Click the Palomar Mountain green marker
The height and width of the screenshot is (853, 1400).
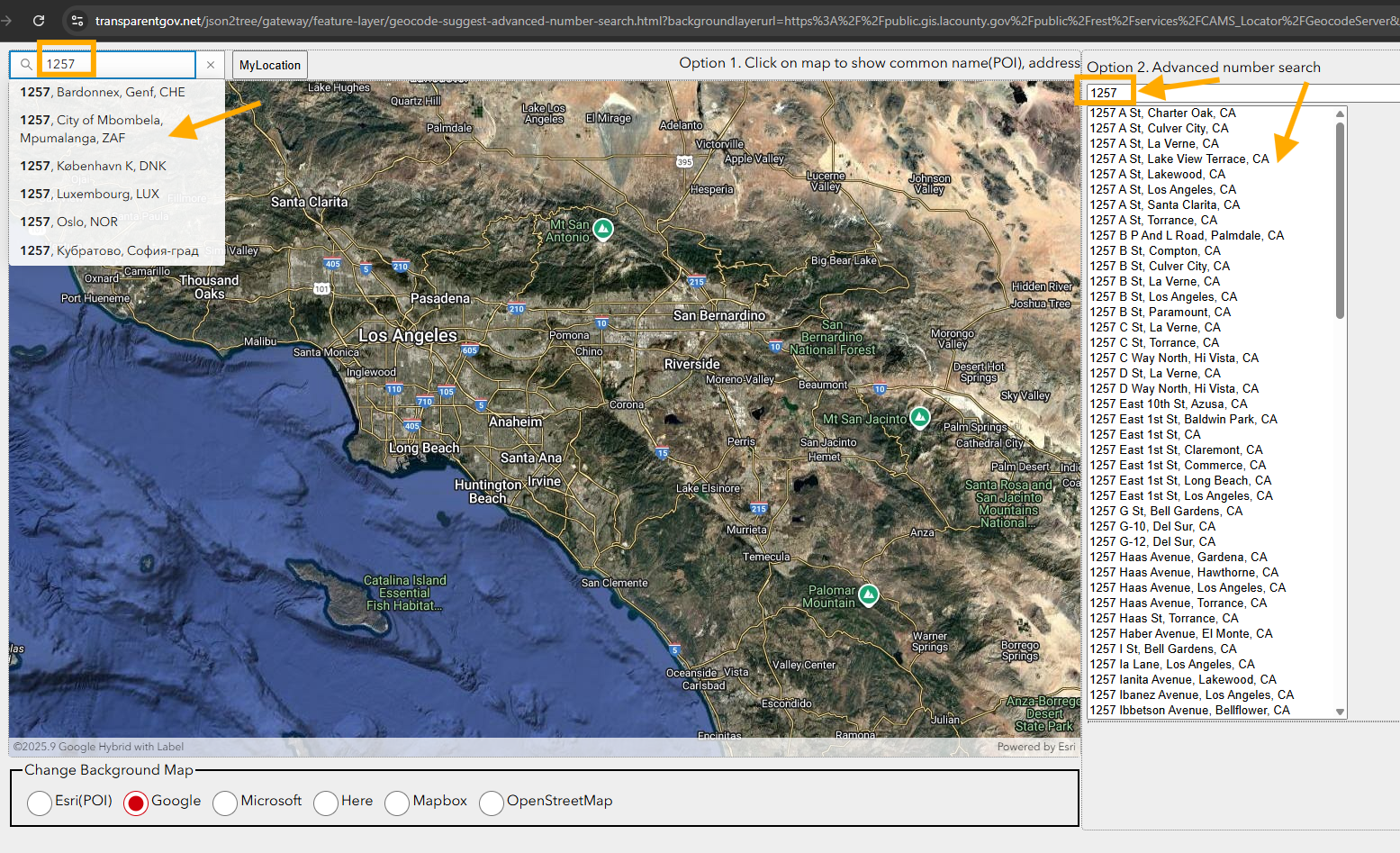pyautogui.click(x=868, y=594)
